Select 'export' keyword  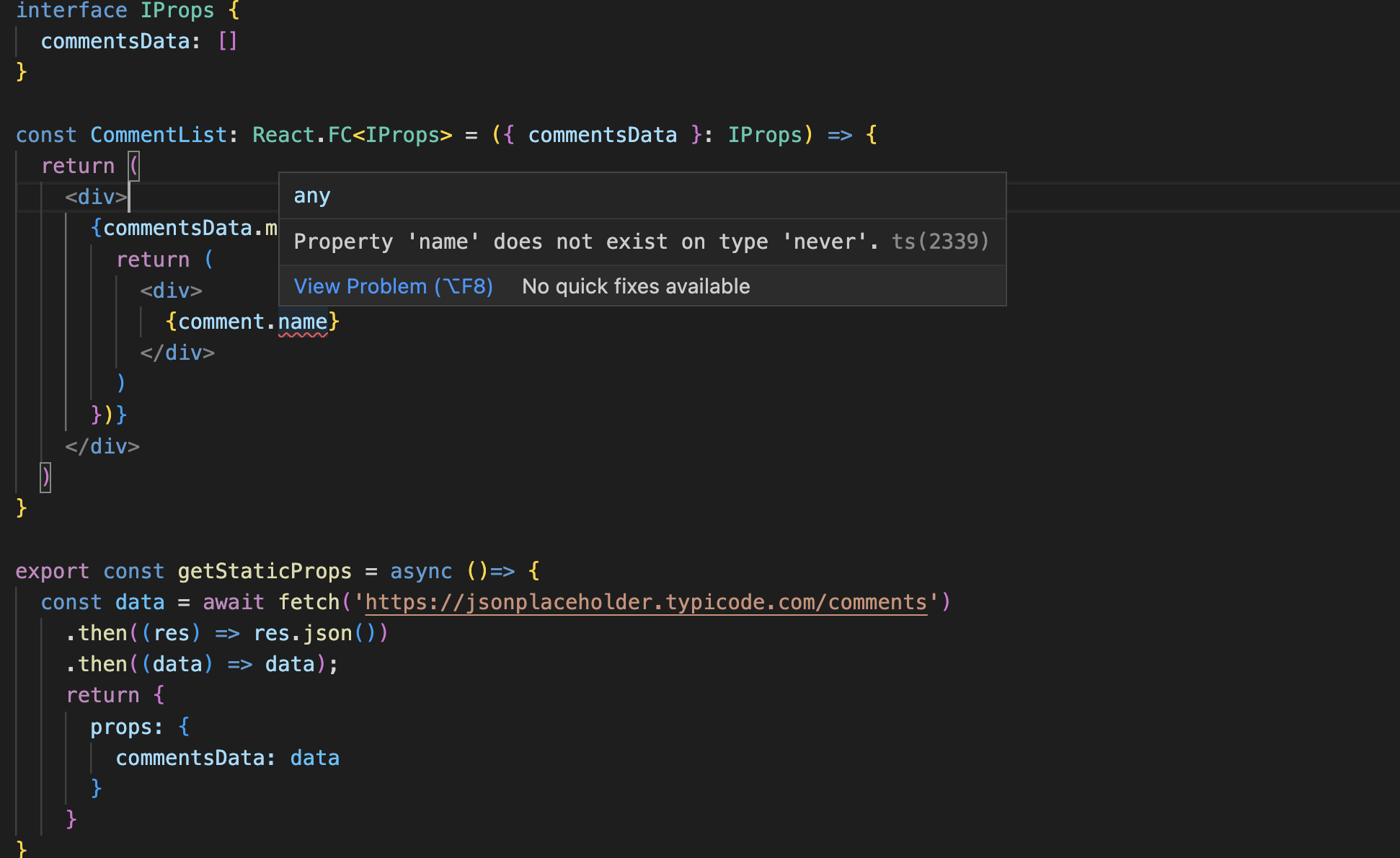coord(53,571)
